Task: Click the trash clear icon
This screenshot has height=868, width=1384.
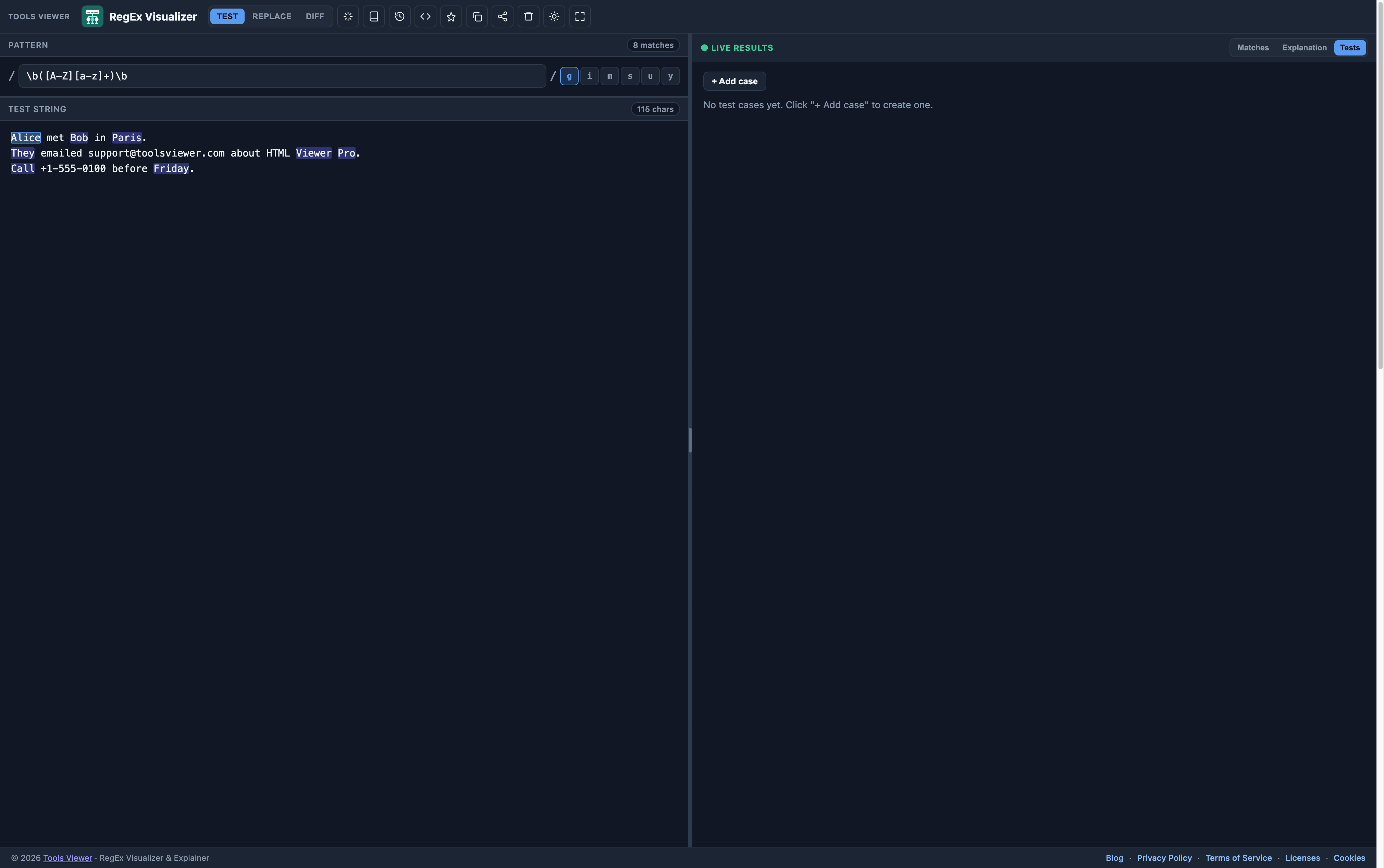Action: [528, 17]
